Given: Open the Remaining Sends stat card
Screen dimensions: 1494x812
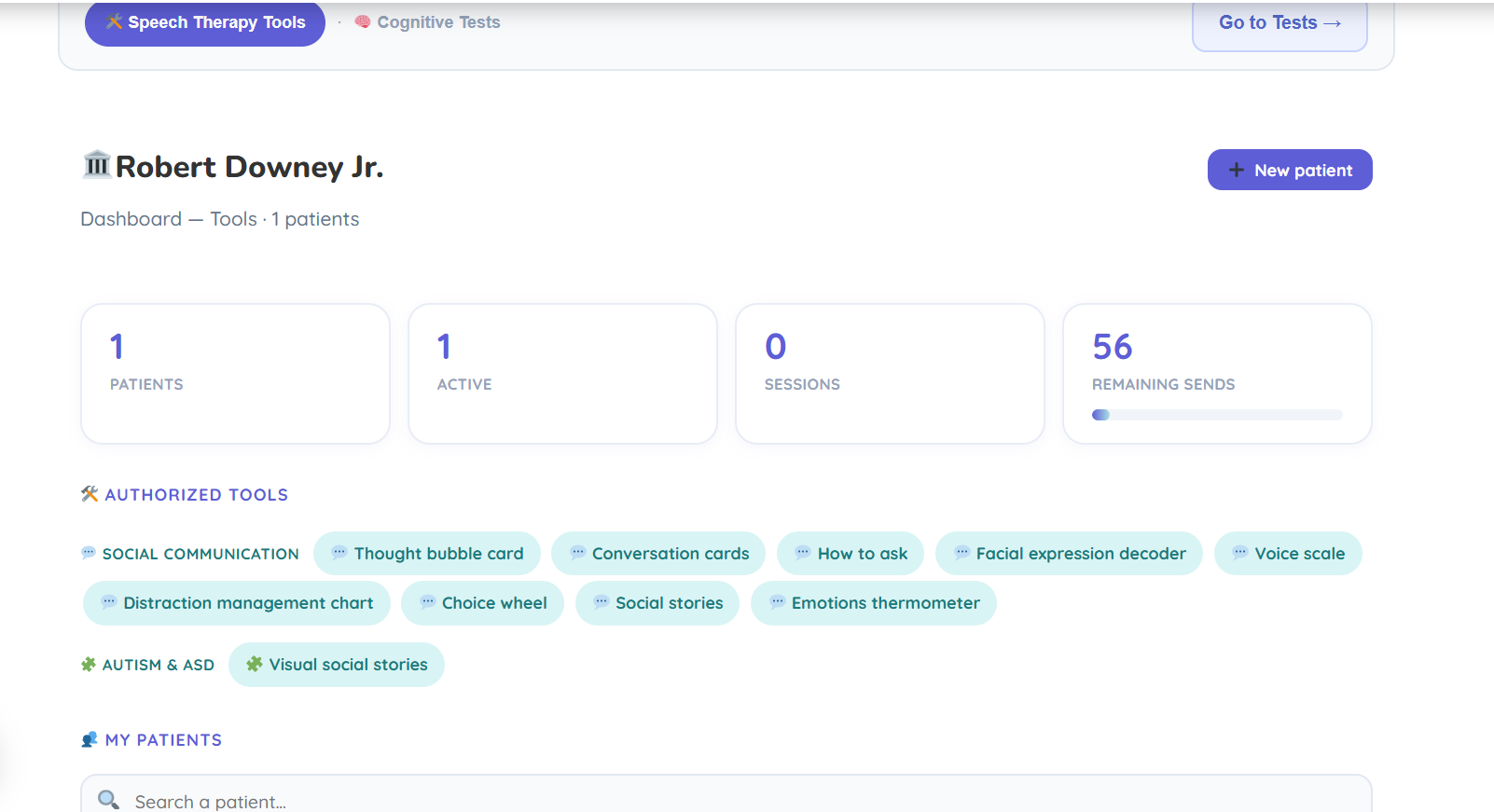Looking at the screenshot, I should [x=1217, y=374].
